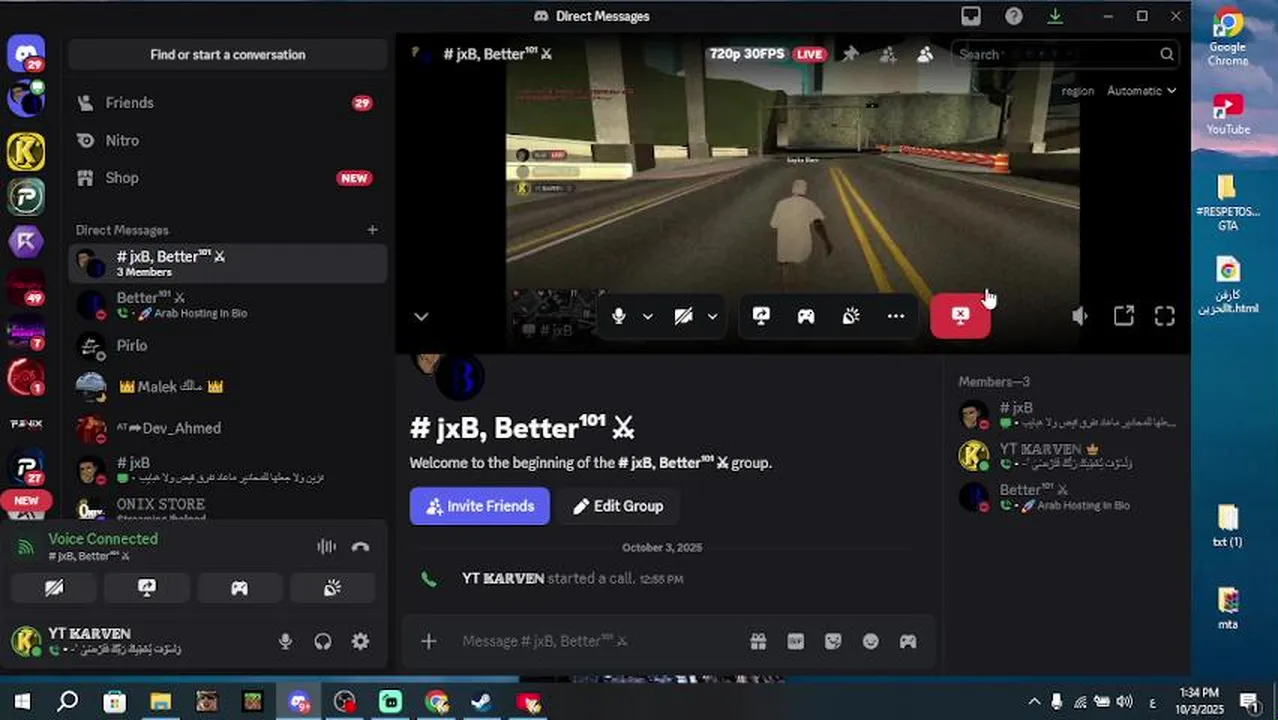Image resolution: width=1278 pixels, height=720 pixels.
Task: Open the DM with Dev_Ahmed
Action: pyautogui.click(x=227, y=427)
